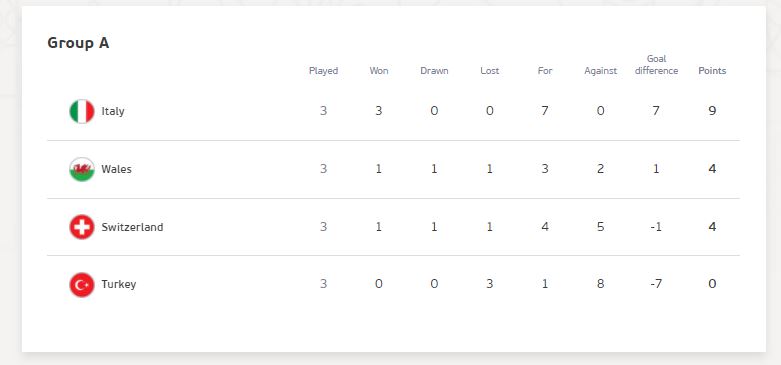Click the Italy flag icon
The width and height of the screenshot is (781, 365).
pyautogui.click(x=82, y=111)
